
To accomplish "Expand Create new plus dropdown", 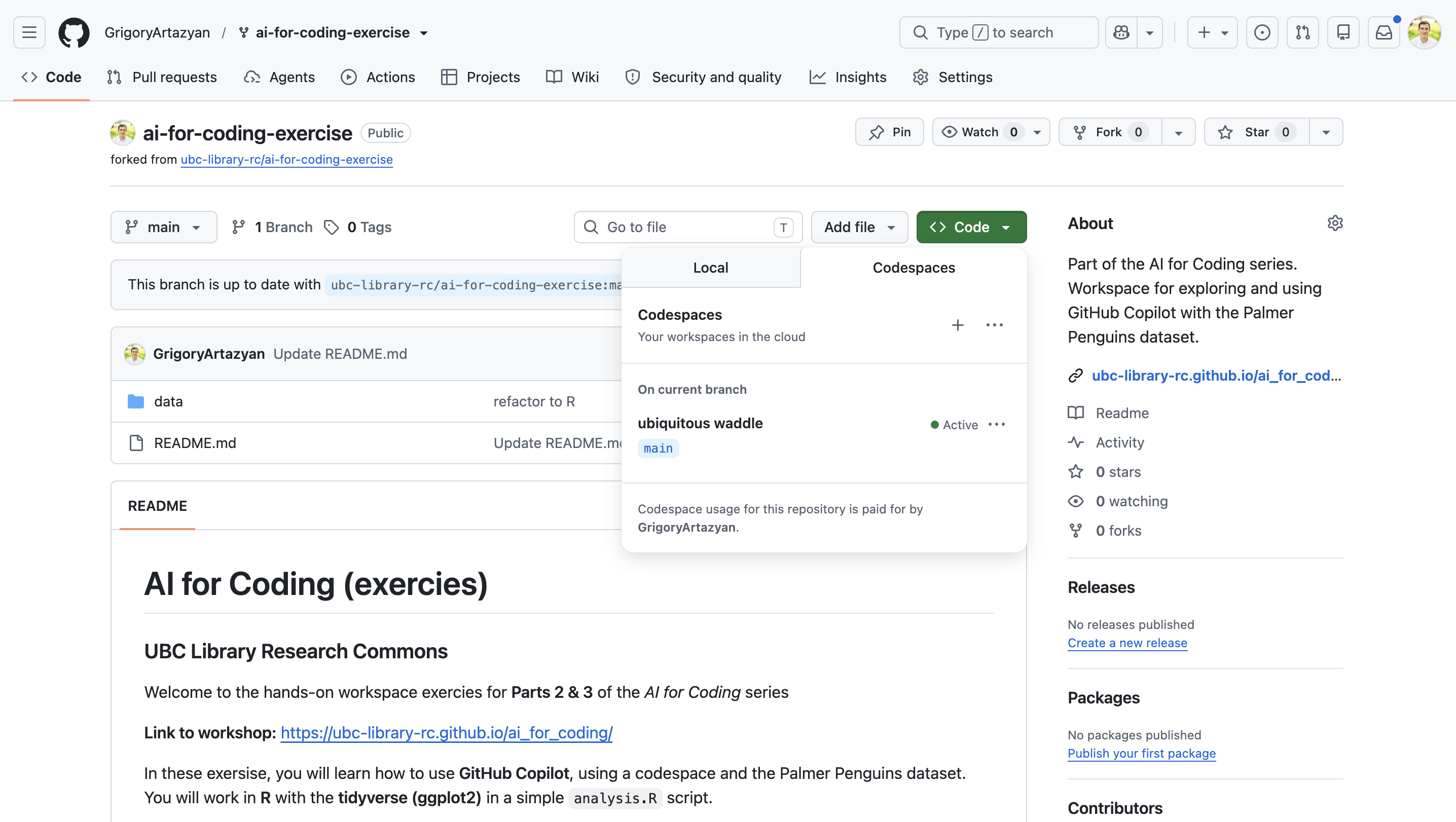I will coord(1212,32).
